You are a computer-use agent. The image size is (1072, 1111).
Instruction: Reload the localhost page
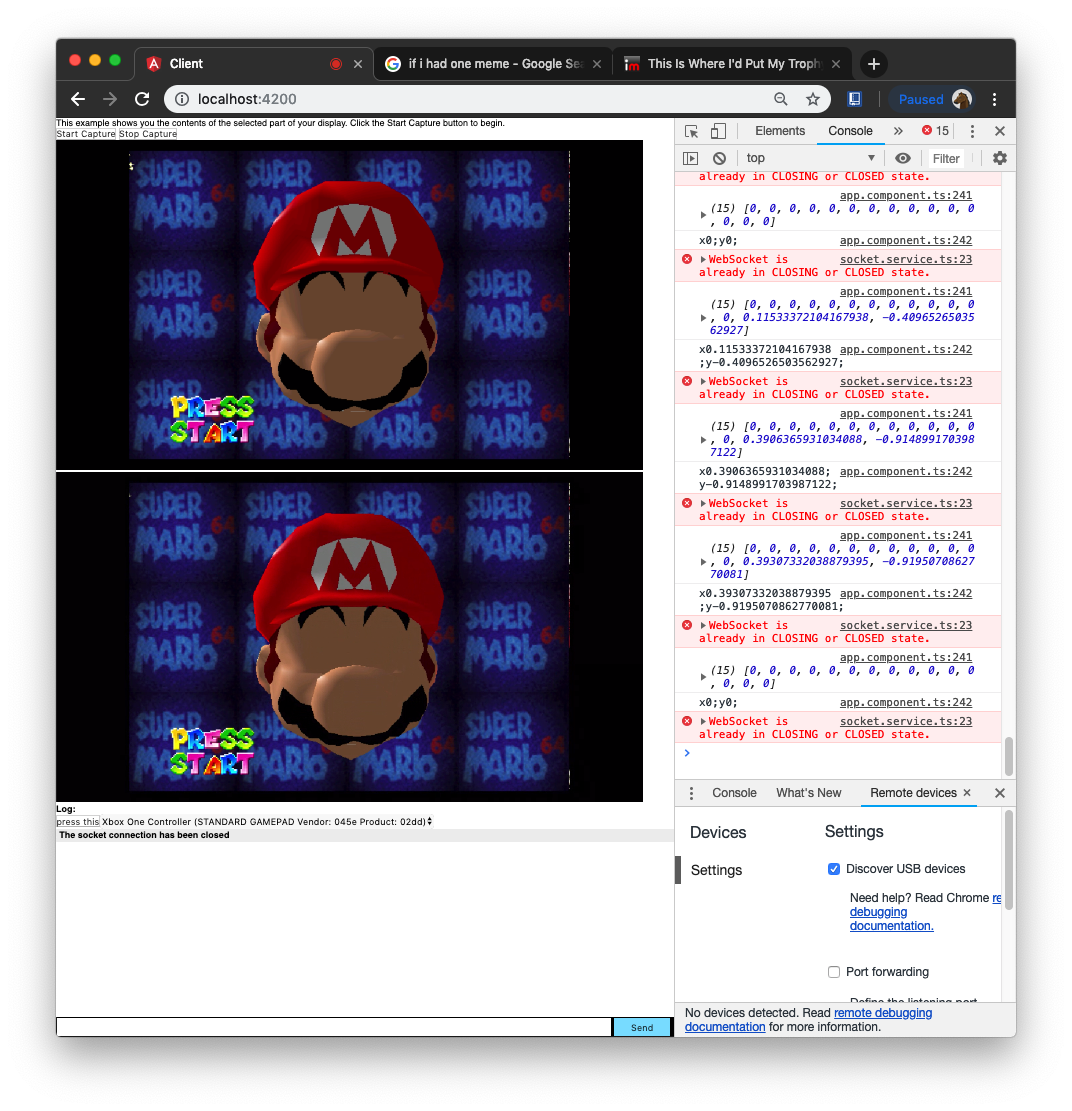tap(142, 99)
